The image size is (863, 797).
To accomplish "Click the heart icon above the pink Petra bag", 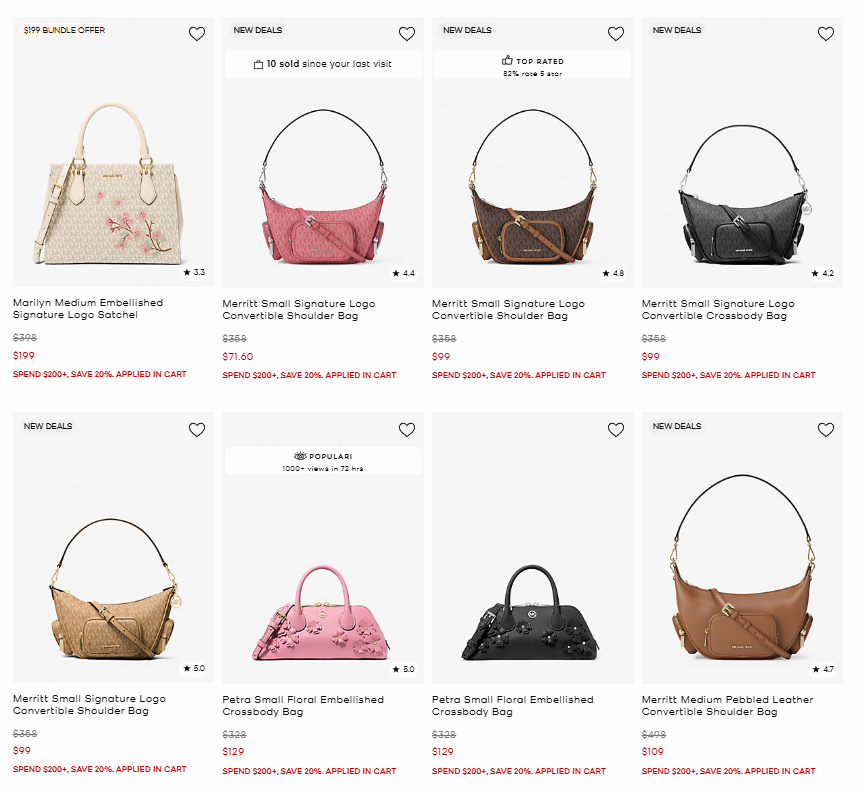I will coord(406,429).
